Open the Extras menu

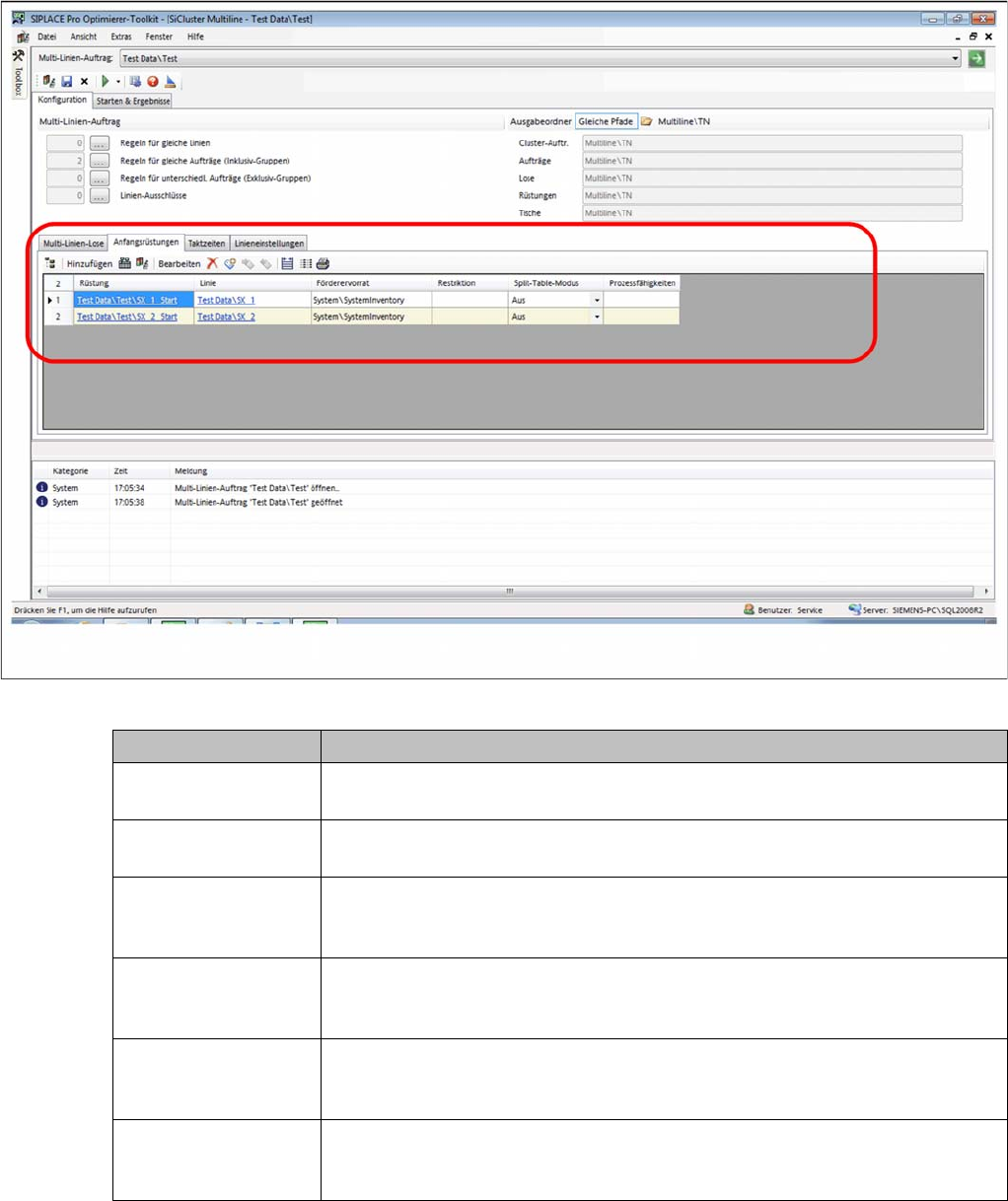(x=121, y=36)
